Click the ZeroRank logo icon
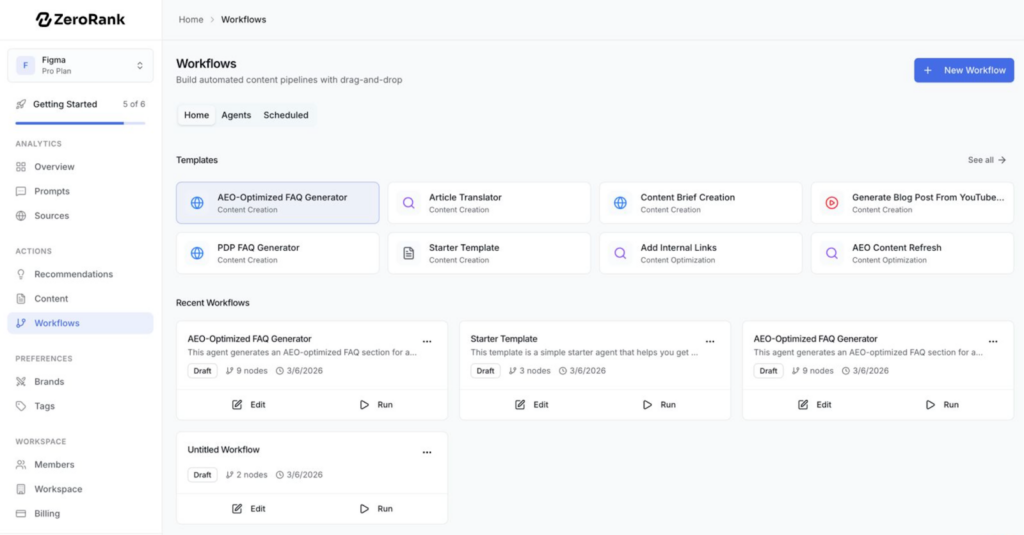 pos(44,19)
